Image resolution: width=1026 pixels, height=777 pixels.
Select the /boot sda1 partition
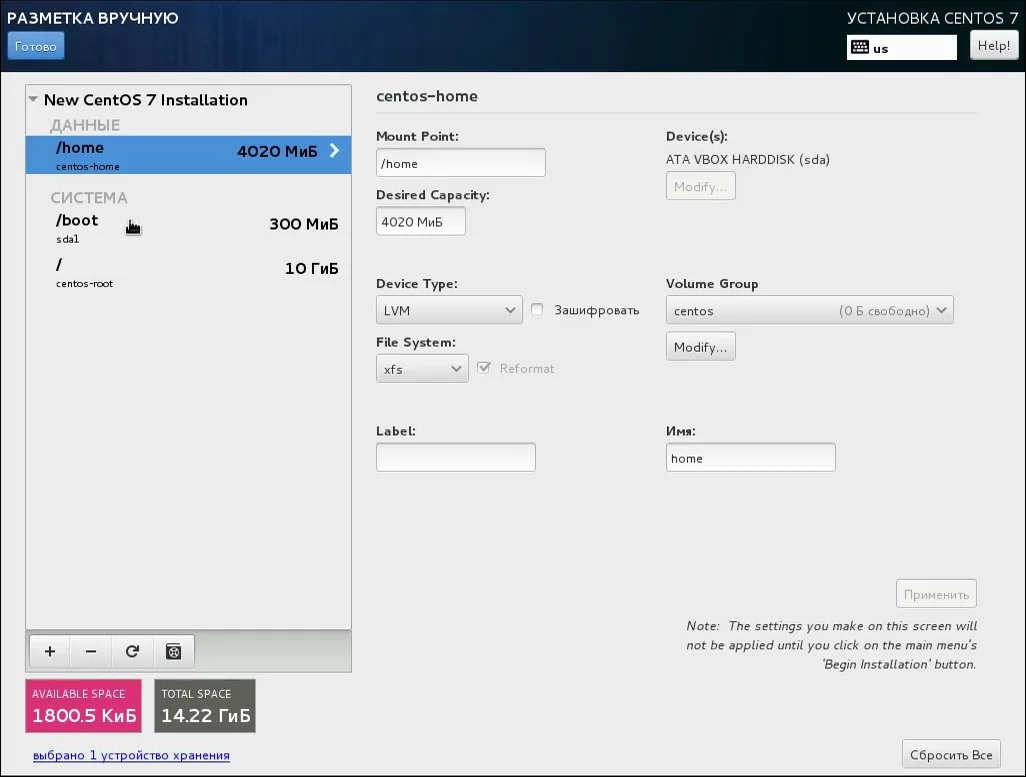click(x=188, y=228)
